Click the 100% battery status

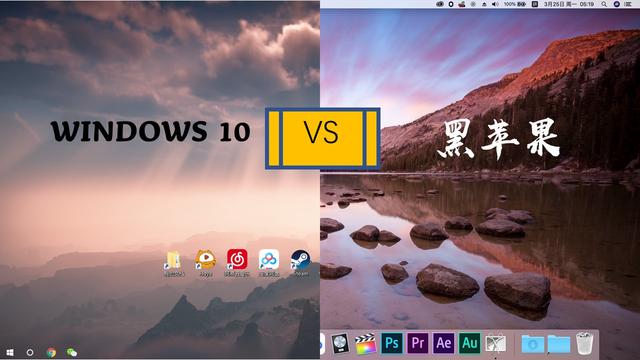pyautogui.click(x=514, y=4)
